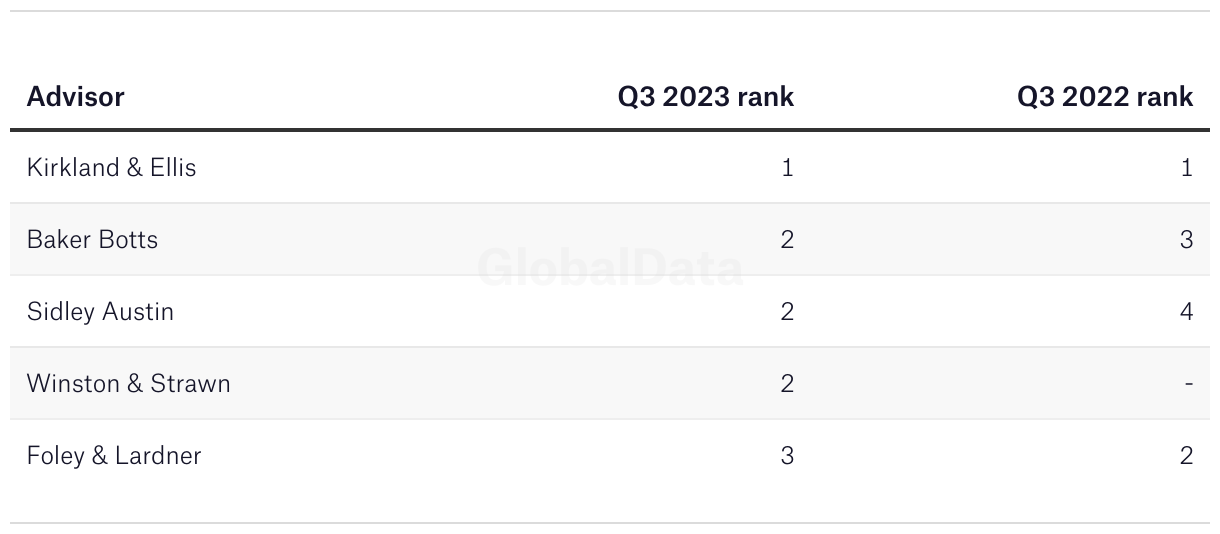Click the Q3 2023 rank column header
The width and height of the screenshot is (1220, 534).
(705, 97)
